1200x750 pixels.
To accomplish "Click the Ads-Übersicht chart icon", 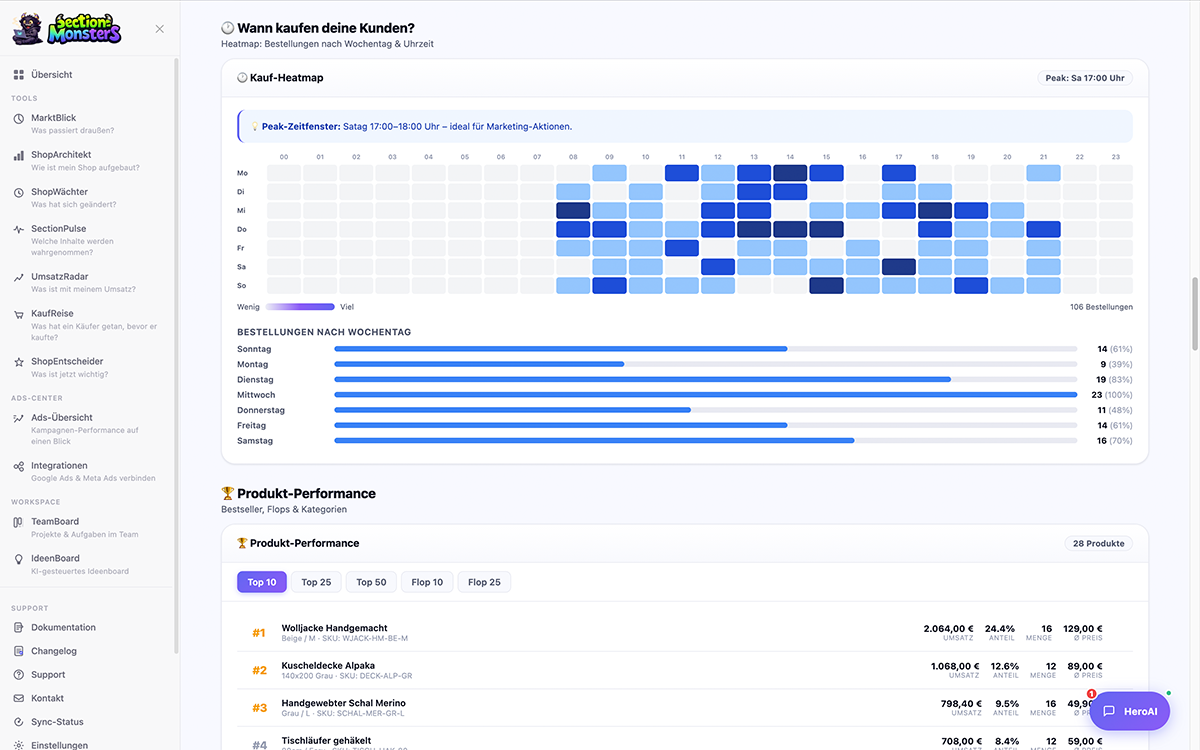I will (19, 418).
